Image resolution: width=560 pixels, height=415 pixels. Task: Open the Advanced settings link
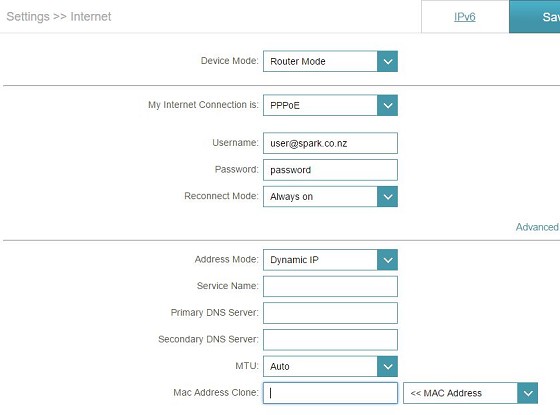tap(537, 227)
